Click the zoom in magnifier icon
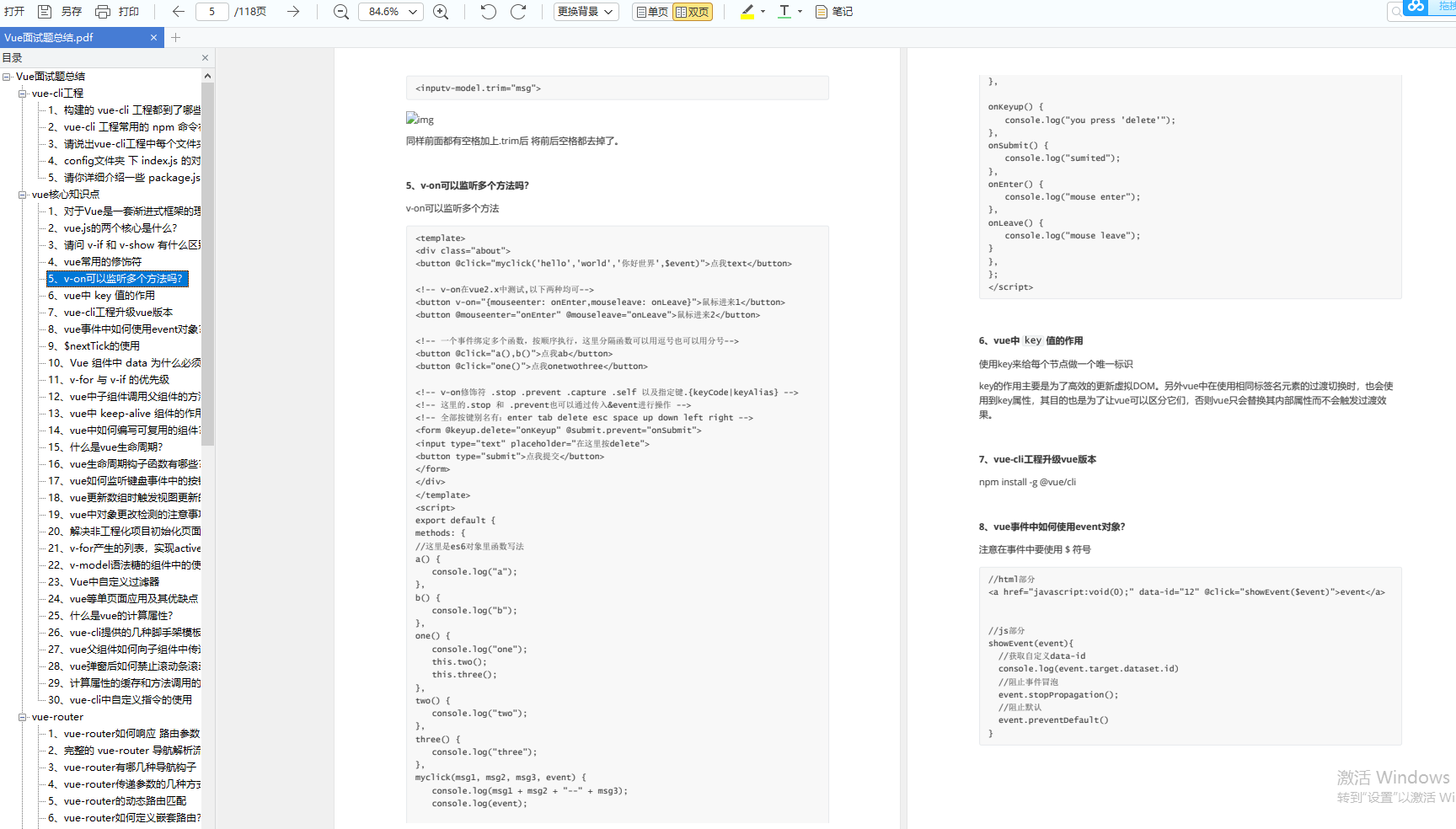 pos(441,12)
